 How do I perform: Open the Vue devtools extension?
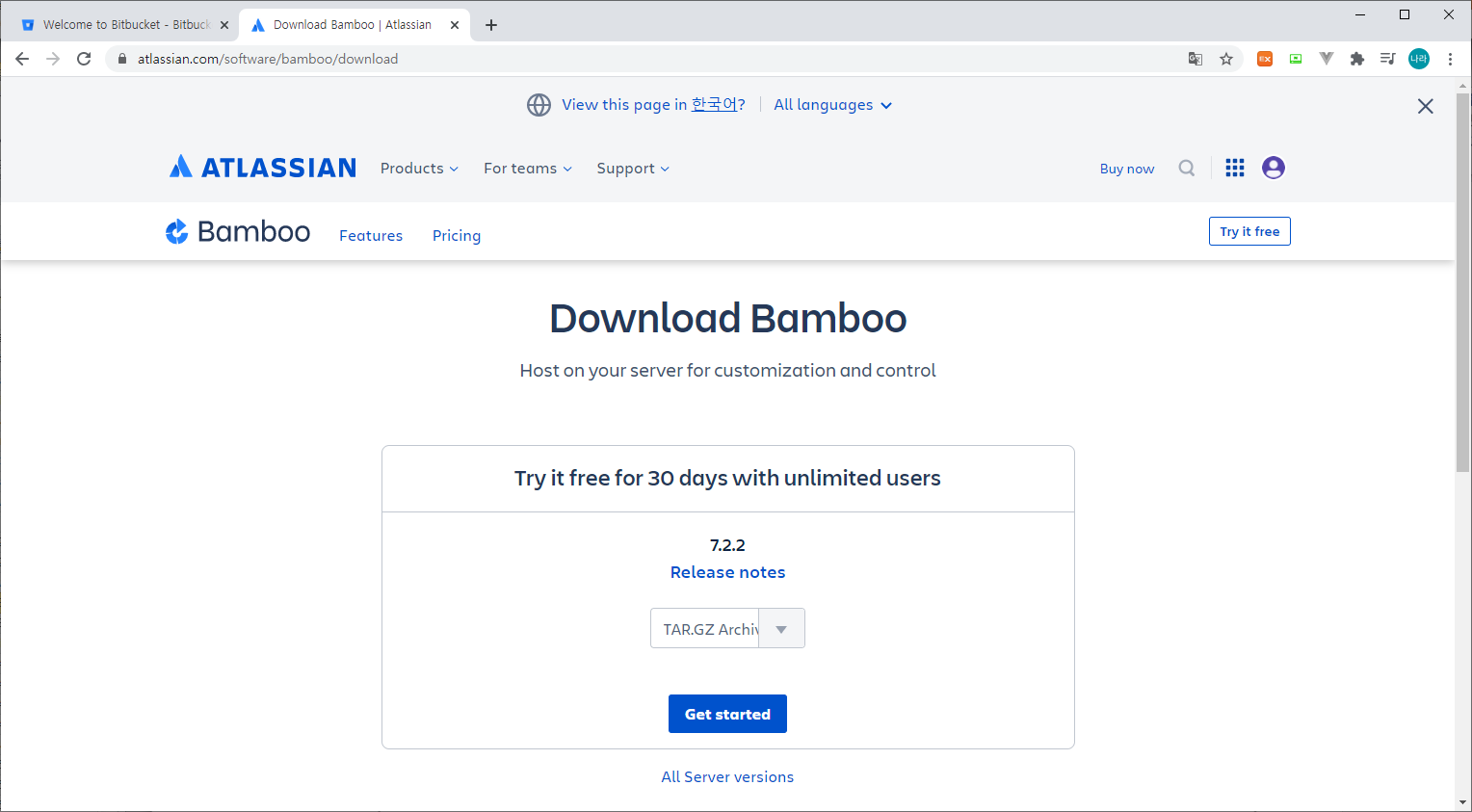(x=1326, y=59)
